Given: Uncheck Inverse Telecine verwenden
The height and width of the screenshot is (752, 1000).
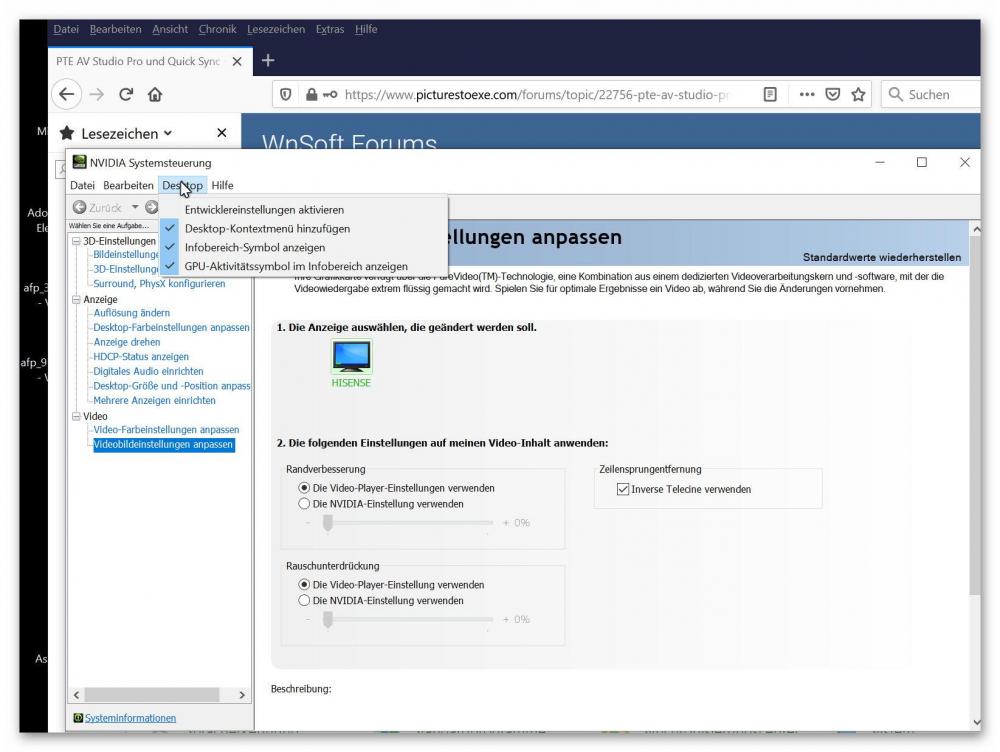Looking at the screenshot, I should (623, 489).
